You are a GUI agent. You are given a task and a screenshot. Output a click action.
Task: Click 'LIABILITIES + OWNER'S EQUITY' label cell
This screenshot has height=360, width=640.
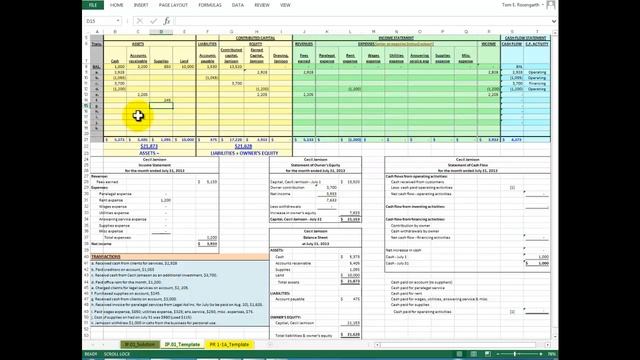pyautogui.click(x=244, y=153)
